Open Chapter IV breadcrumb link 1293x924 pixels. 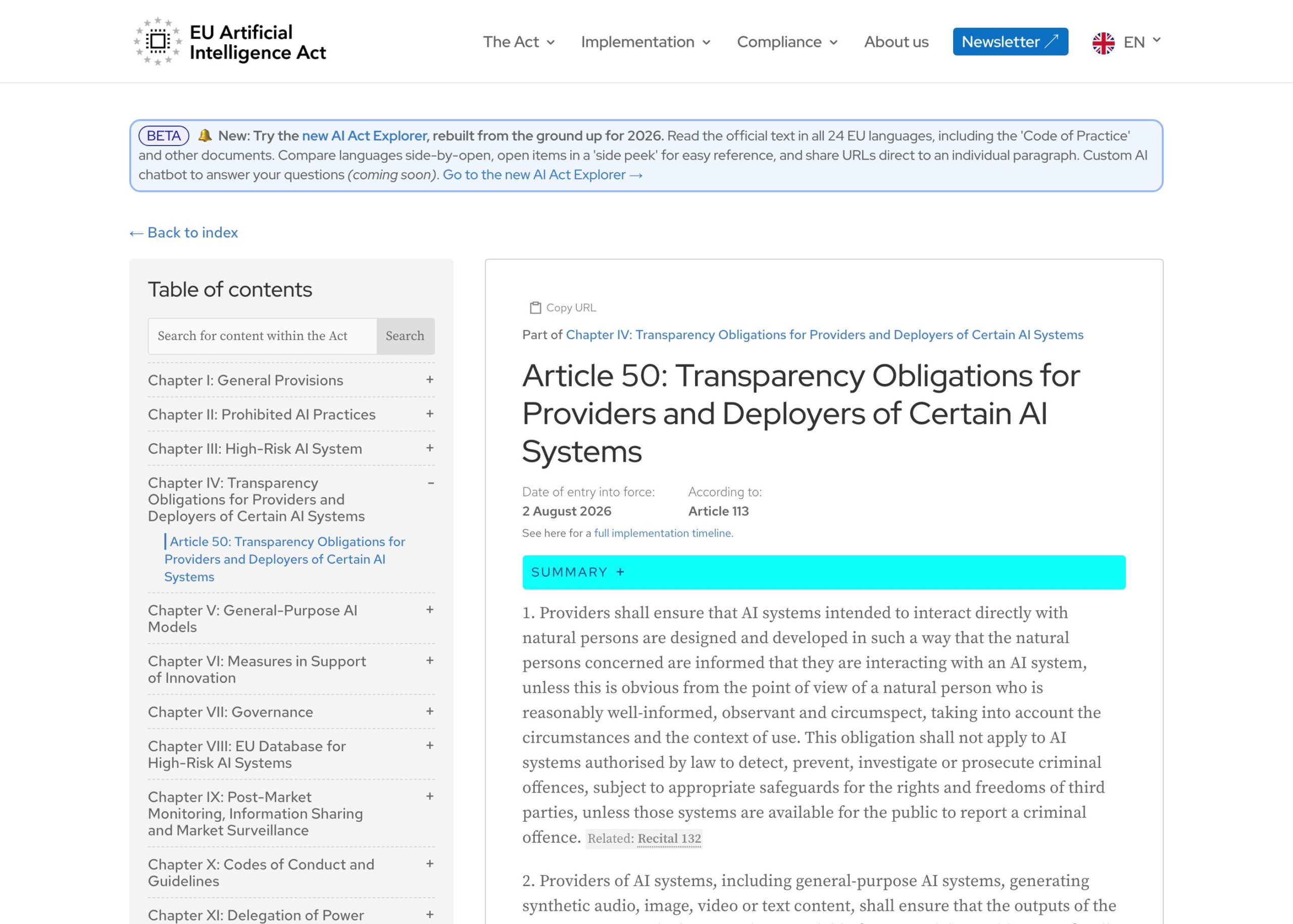click(x=824, y=334)
